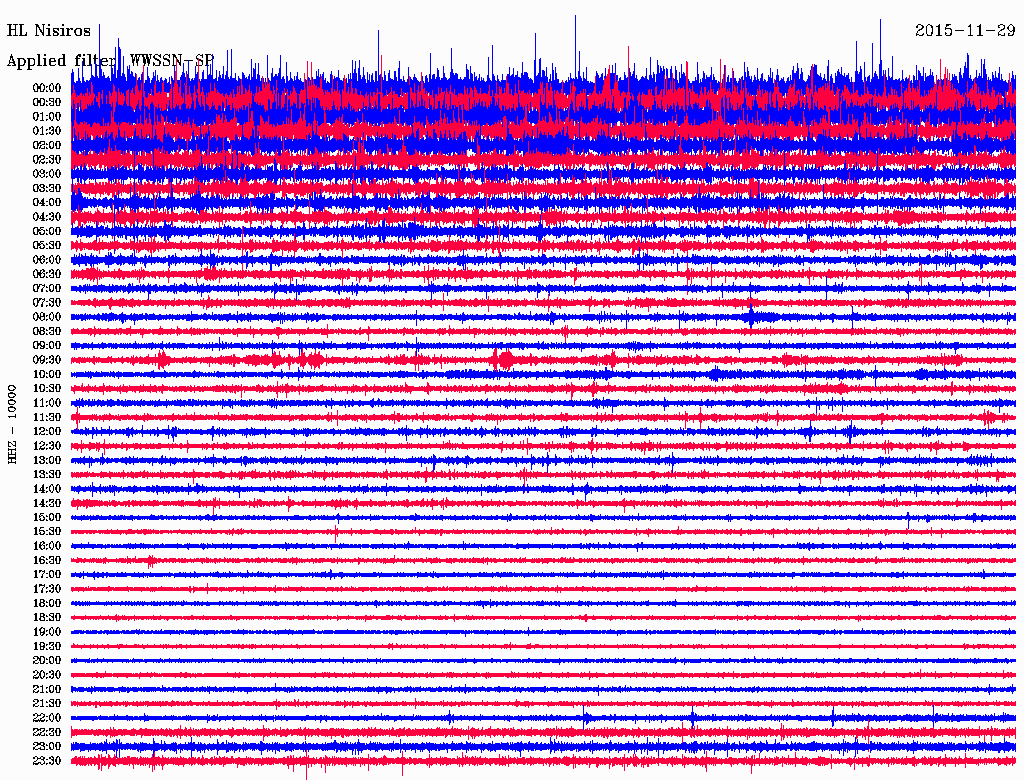Select the '19:00' time label
1024x780 pixels.
point(47,632)
